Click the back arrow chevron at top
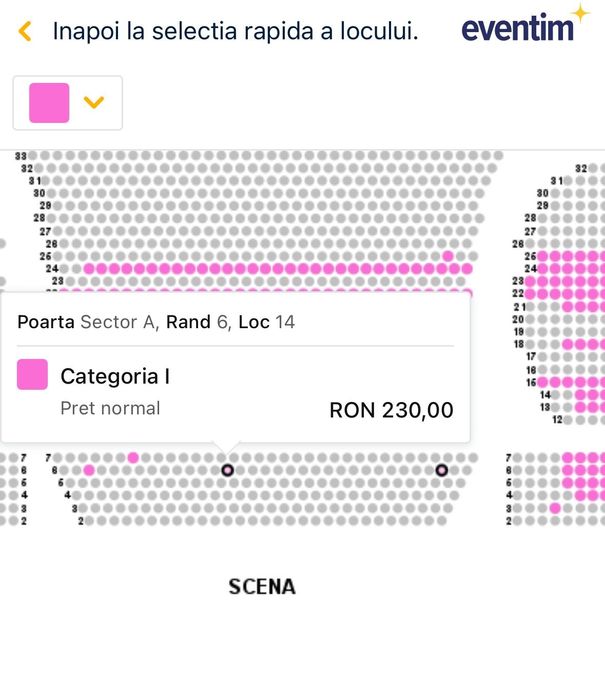Screen dimensions: 605x699 pos(25,31)
